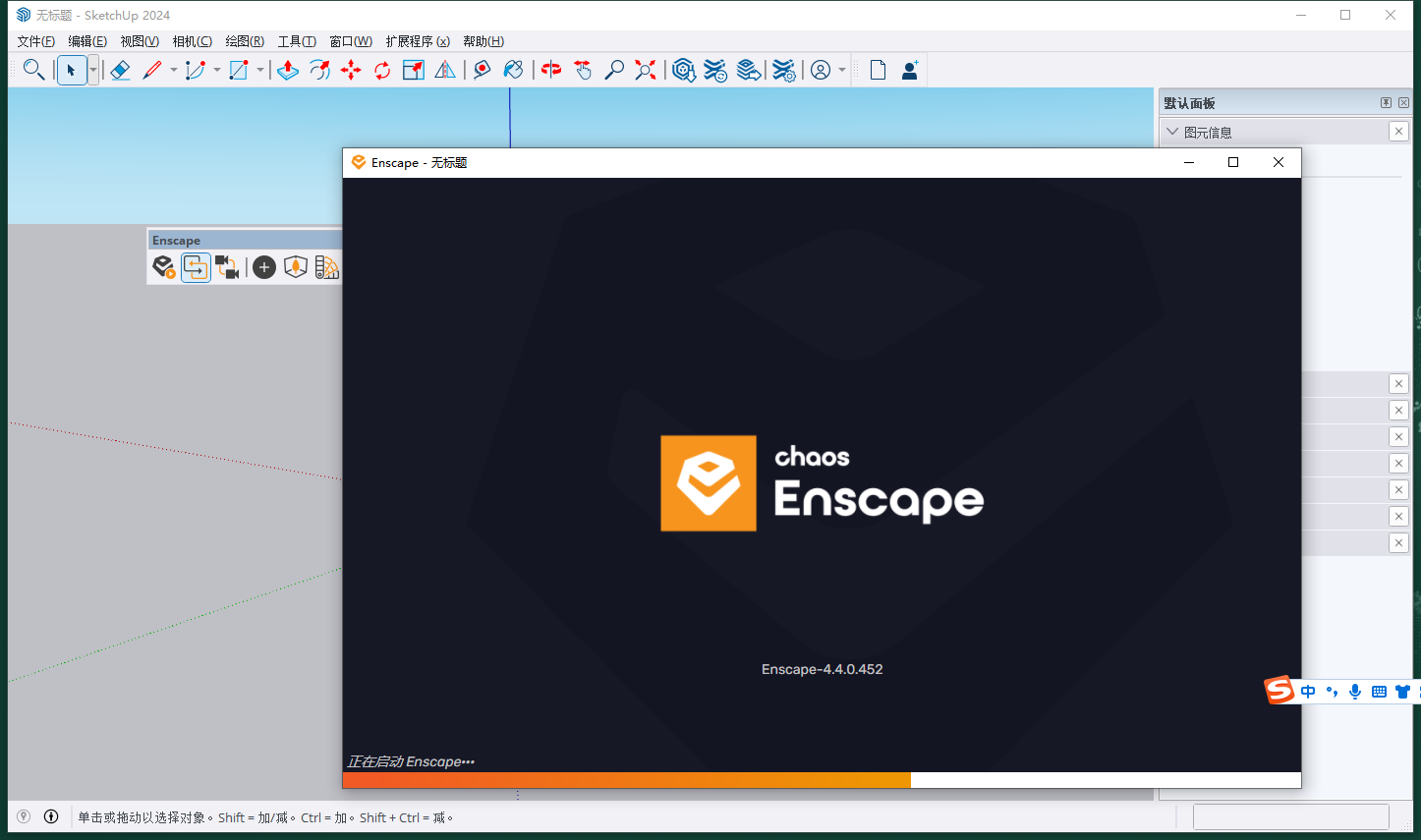Click the Enscape loading progress bar
Screen dimensions: 1421x840
point(822,780)
